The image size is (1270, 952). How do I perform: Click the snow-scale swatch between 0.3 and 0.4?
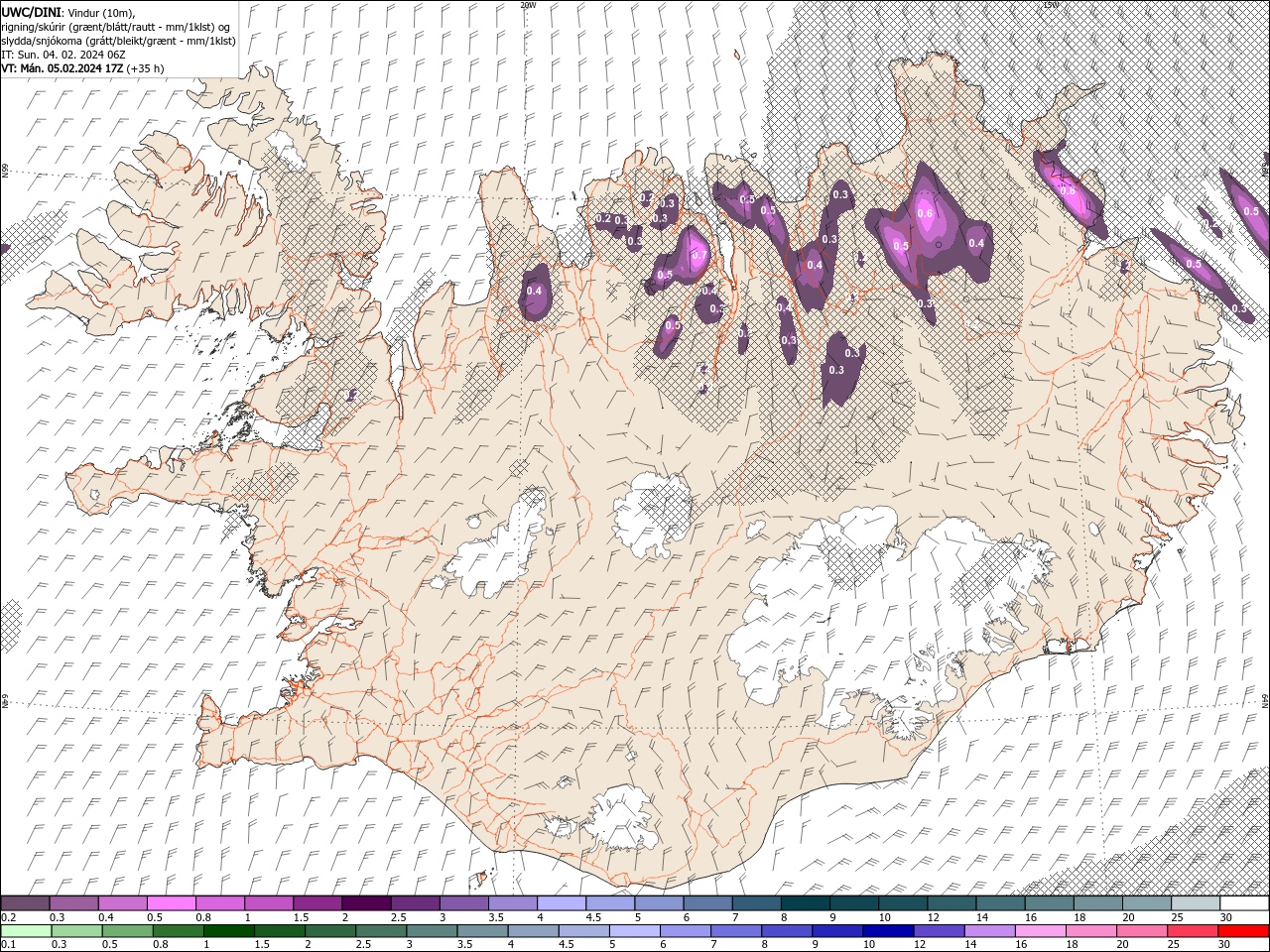point(74,903)
